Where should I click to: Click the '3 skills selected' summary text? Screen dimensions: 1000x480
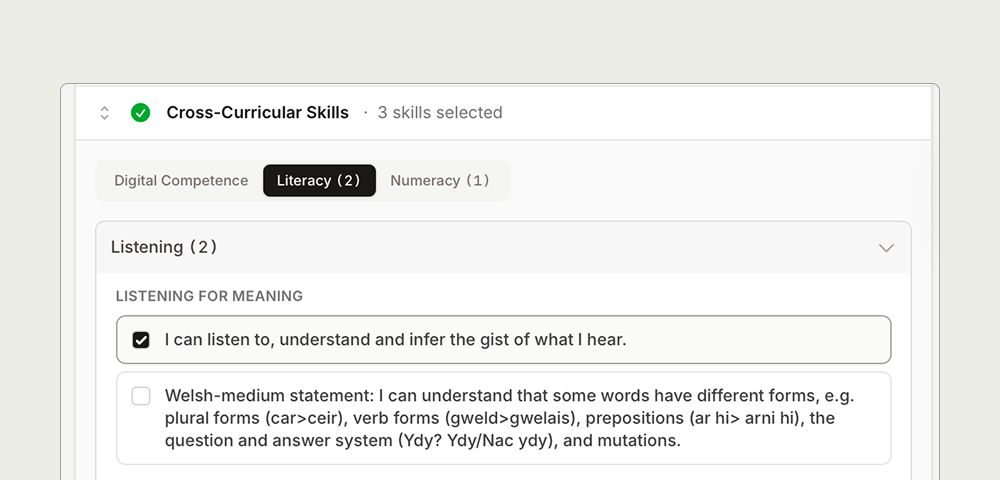point(440,113)
